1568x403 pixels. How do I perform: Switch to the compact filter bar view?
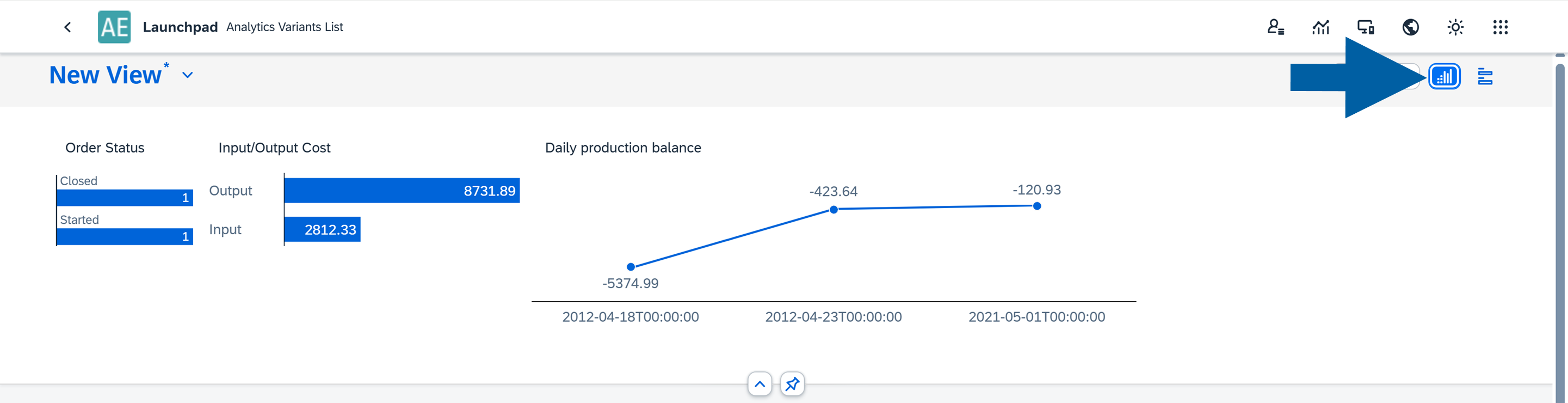[x=1485, y=77]
